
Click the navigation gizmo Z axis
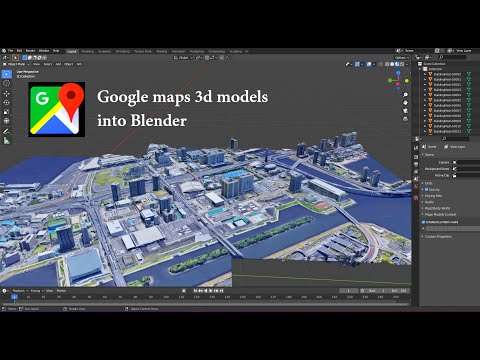tap(398, 73)
